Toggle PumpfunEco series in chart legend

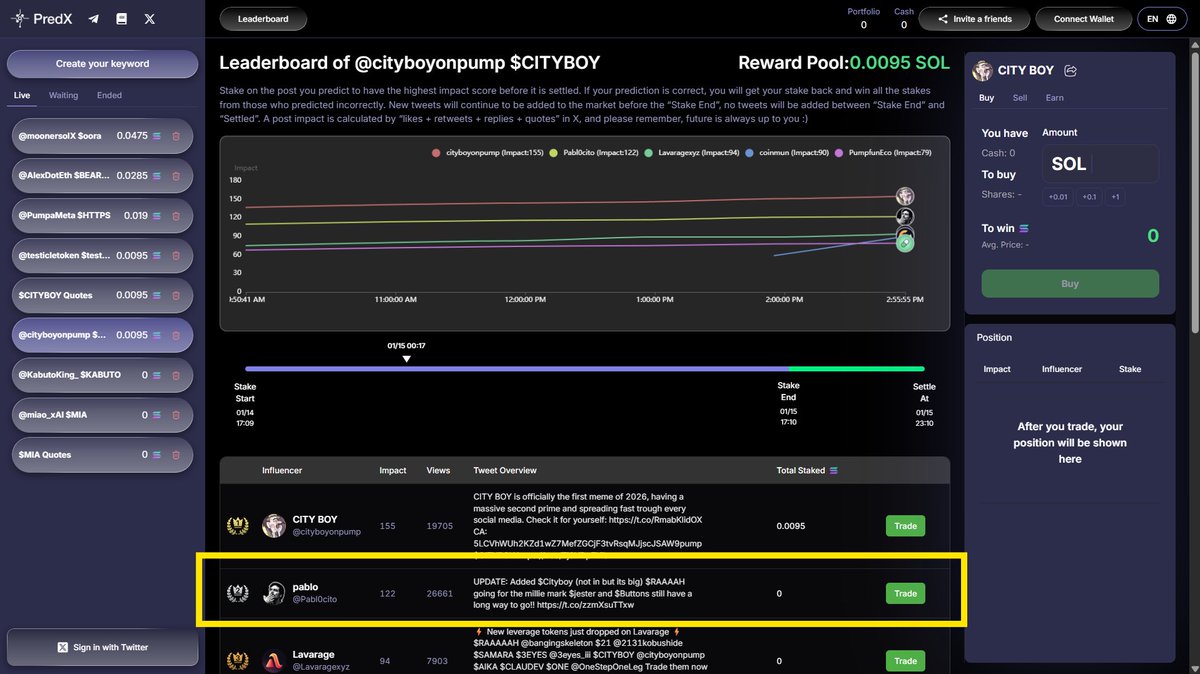[x=884, y=153]
